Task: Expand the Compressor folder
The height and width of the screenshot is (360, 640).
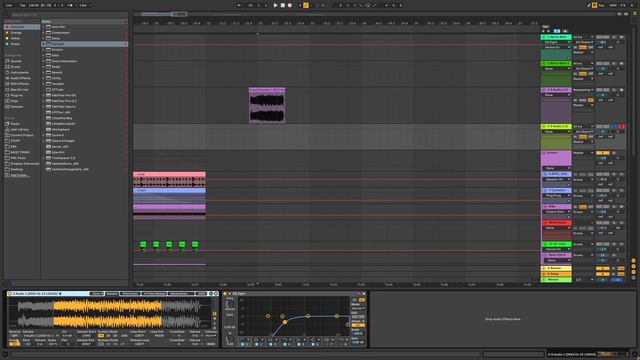Action: (x=43, y=33)
